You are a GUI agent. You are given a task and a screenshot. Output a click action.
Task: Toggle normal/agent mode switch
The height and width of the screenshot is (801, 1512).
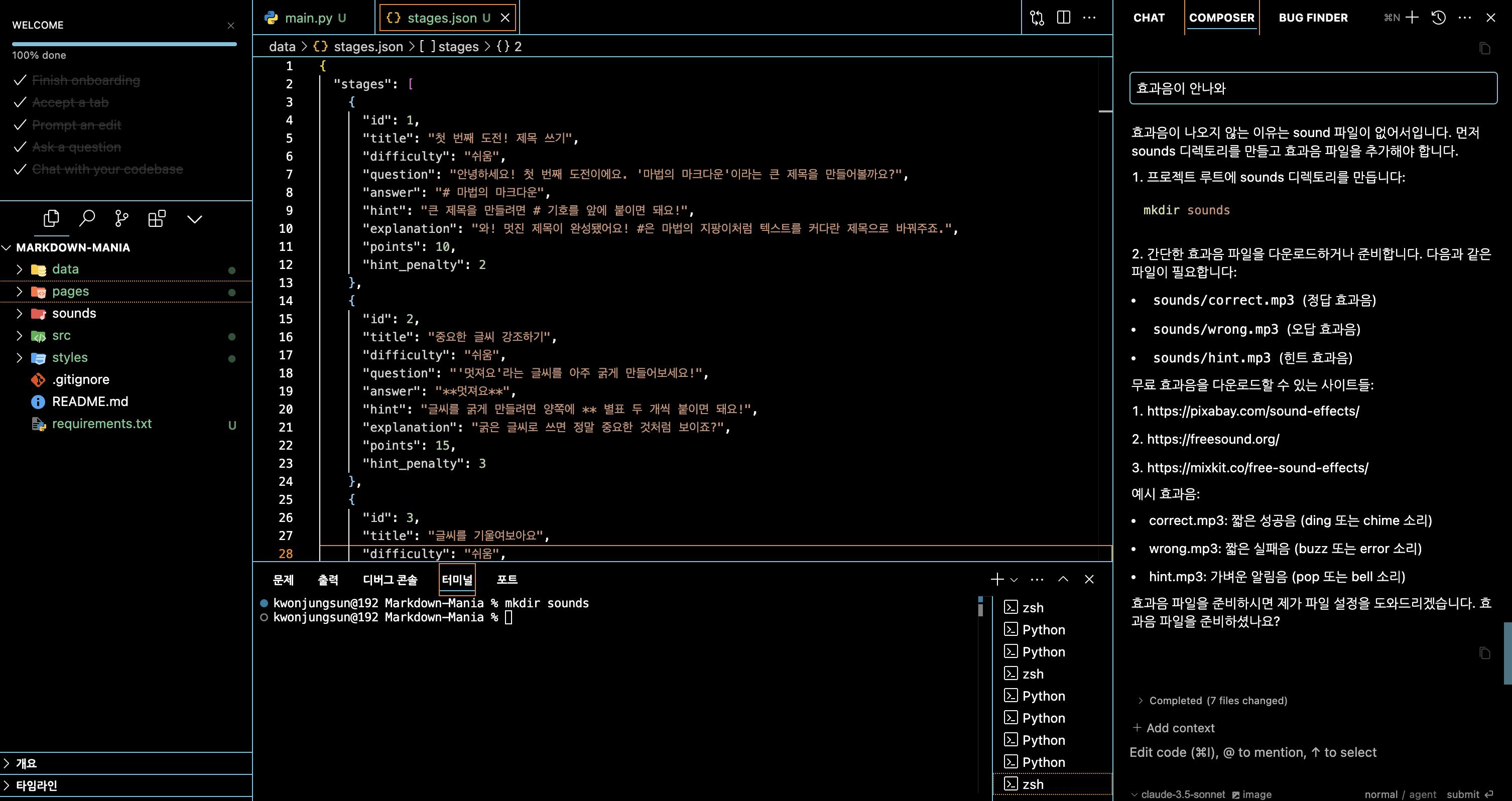[x=1400, y=794]
